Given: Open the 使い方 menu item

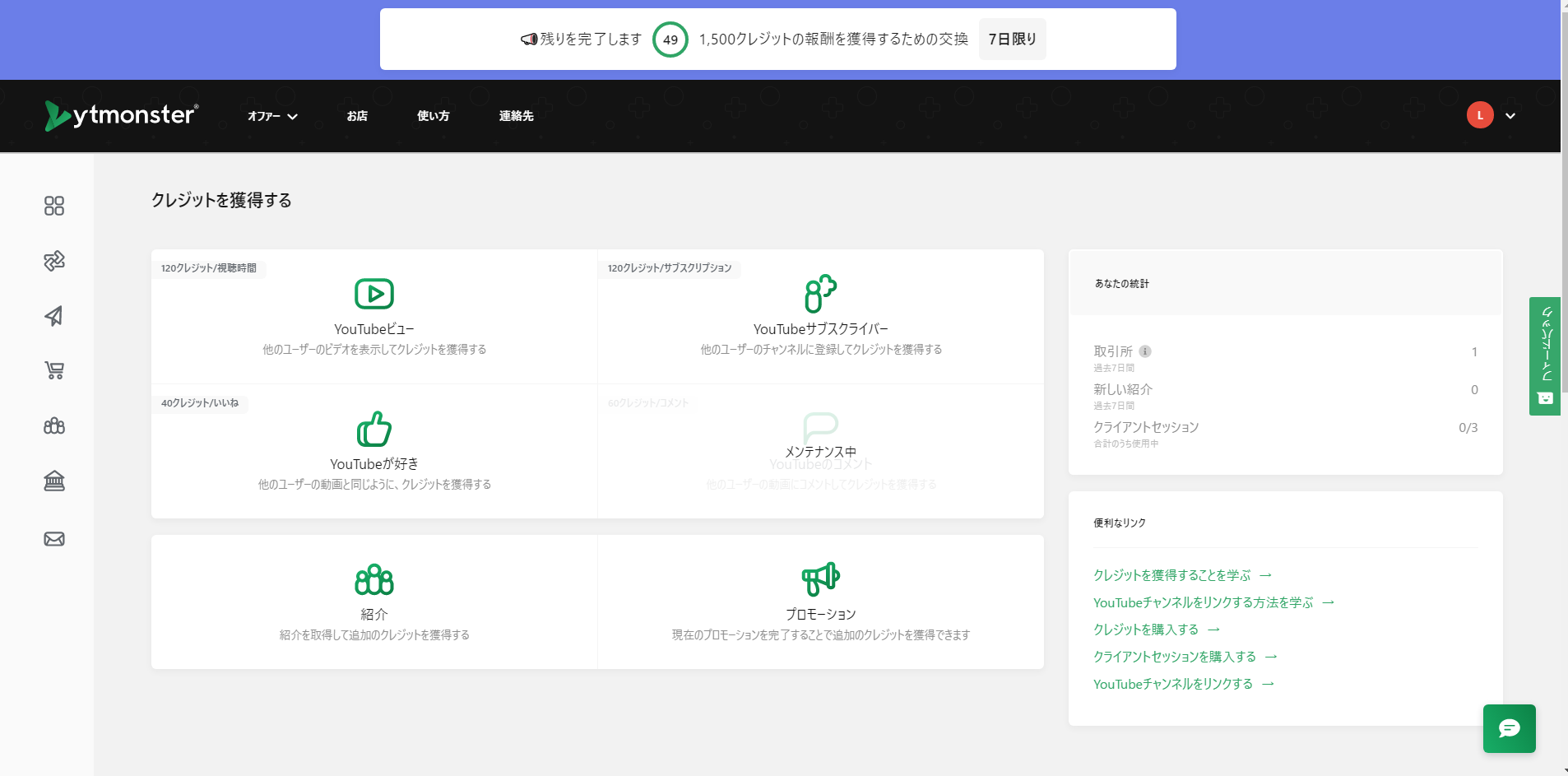Looking at the screenshot, I should pyautogui.click(x=434, y=116).
